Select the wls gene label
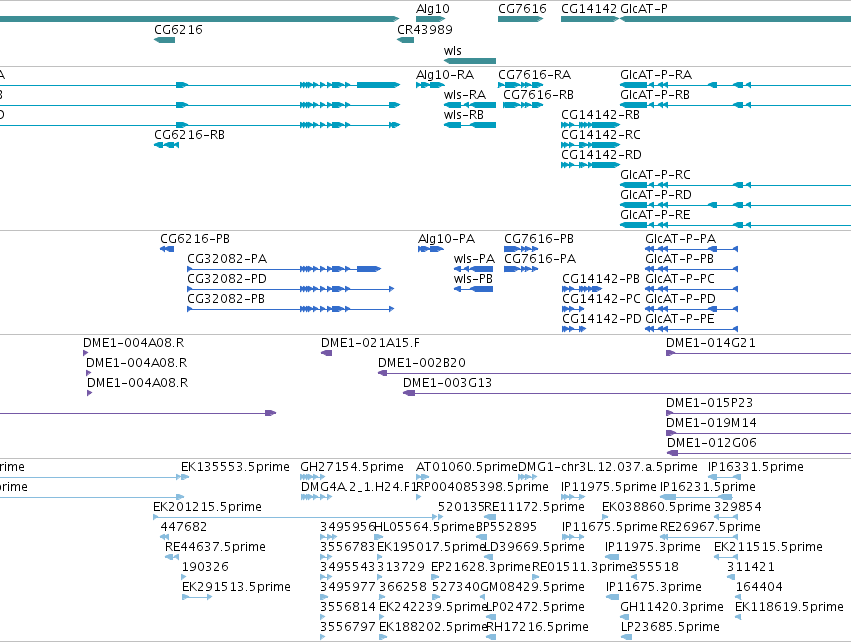Image resolution: width=851 pixels, height=642 pixels. coord(453,51)
